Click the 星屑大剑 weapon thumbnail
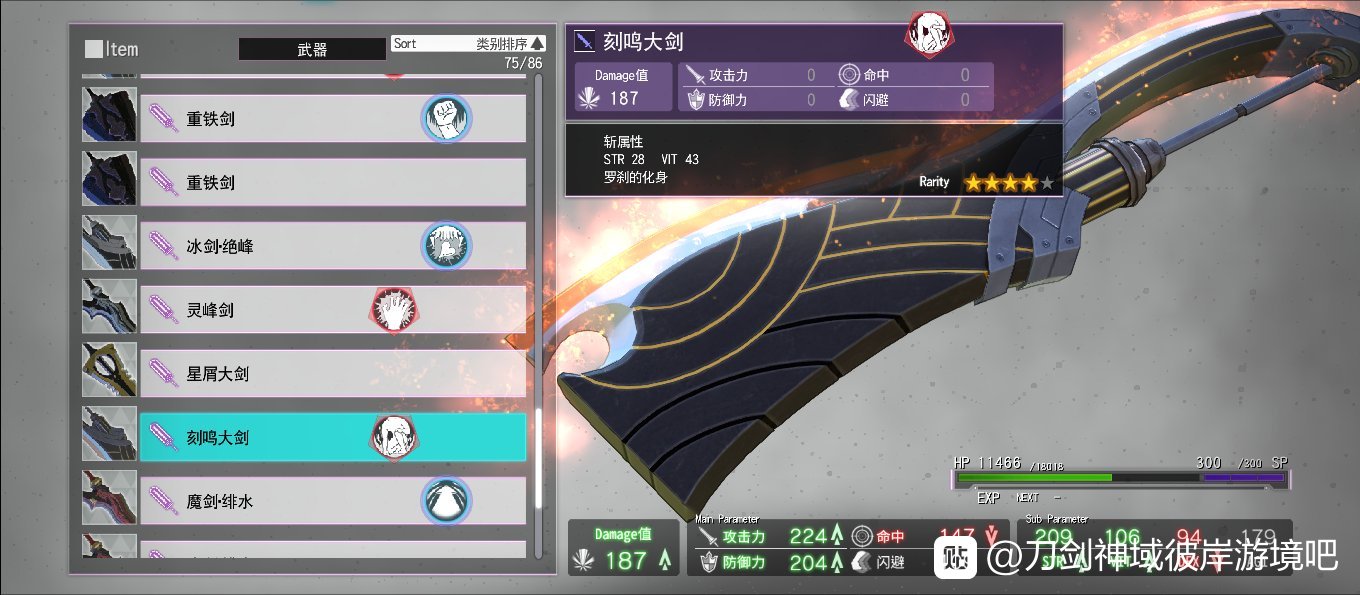This screenshot has width=1360, height=595. [x=109, y=373]
